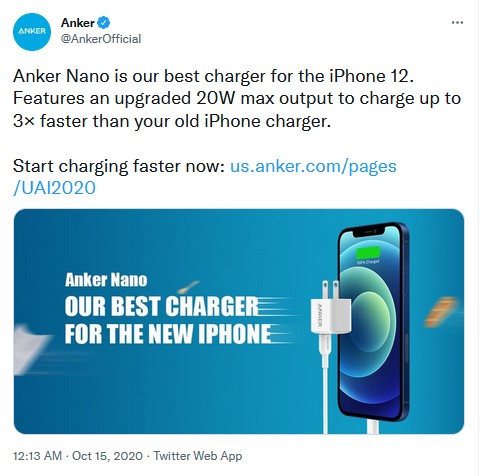This screenshot has height=476, width=480.
Task: Click the Anker Nano heading in the banner
Action: (106, 280)
